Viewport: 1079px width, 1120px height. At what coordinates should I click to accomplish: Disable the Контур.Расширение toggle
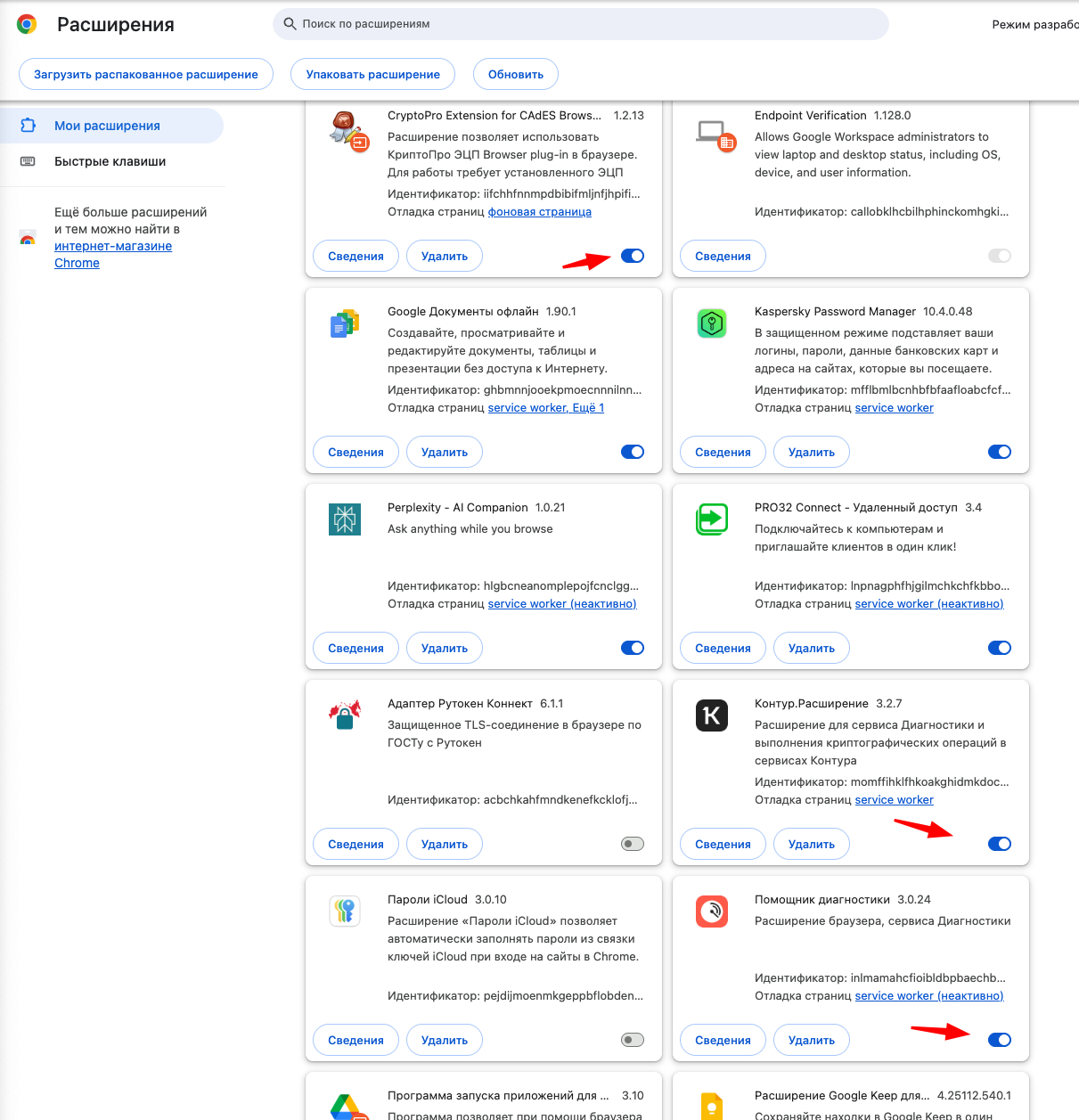pyautogui.click(x=1000, y=844)
